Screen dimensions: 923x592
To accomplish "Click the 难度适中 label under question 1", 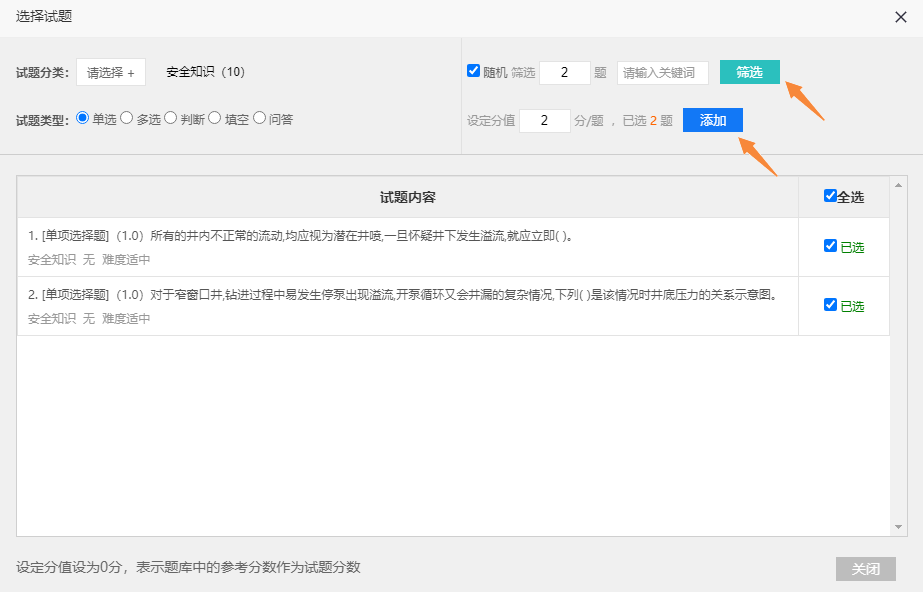I will pos(126,260).
